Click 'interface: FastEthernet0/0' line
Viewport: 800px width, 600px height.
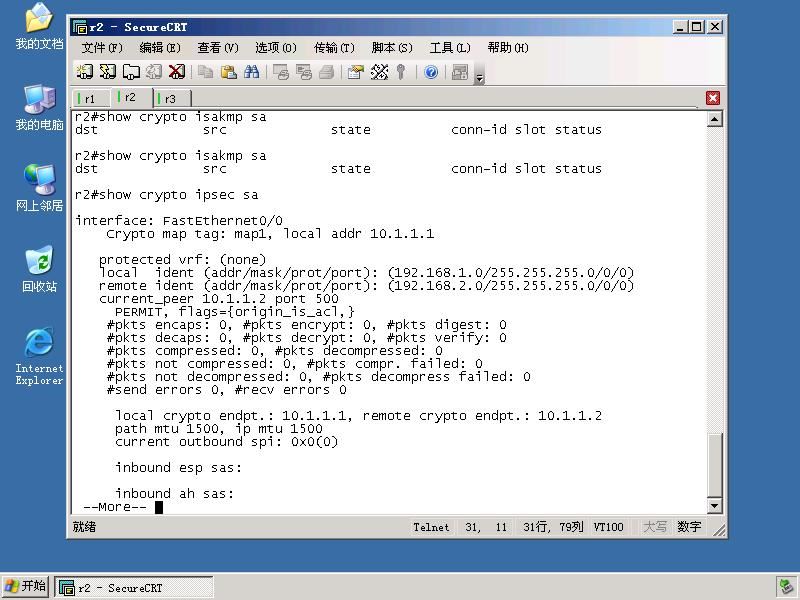tap(179, 221)
